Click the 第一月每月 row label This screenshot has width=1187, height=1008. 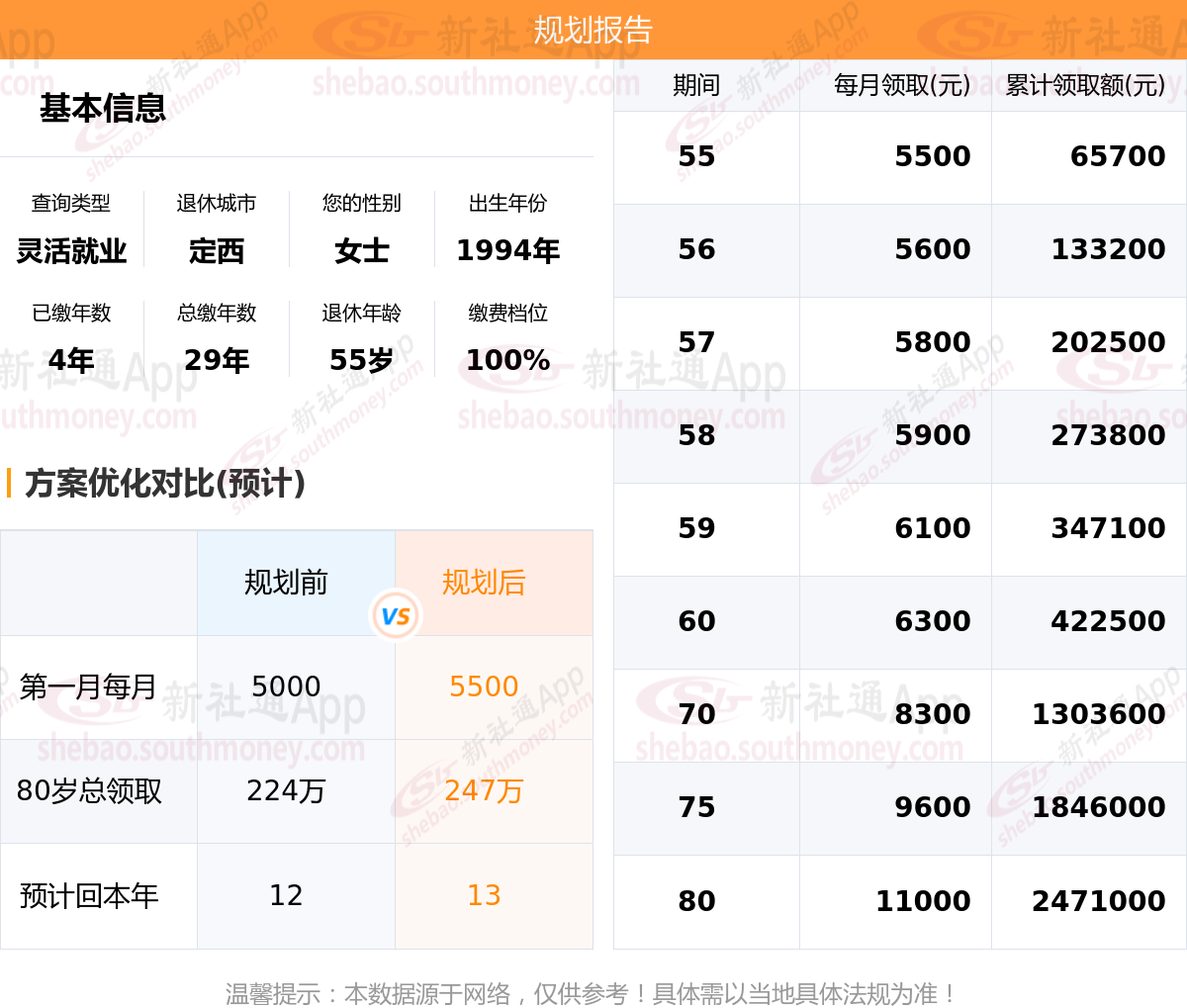88,687
